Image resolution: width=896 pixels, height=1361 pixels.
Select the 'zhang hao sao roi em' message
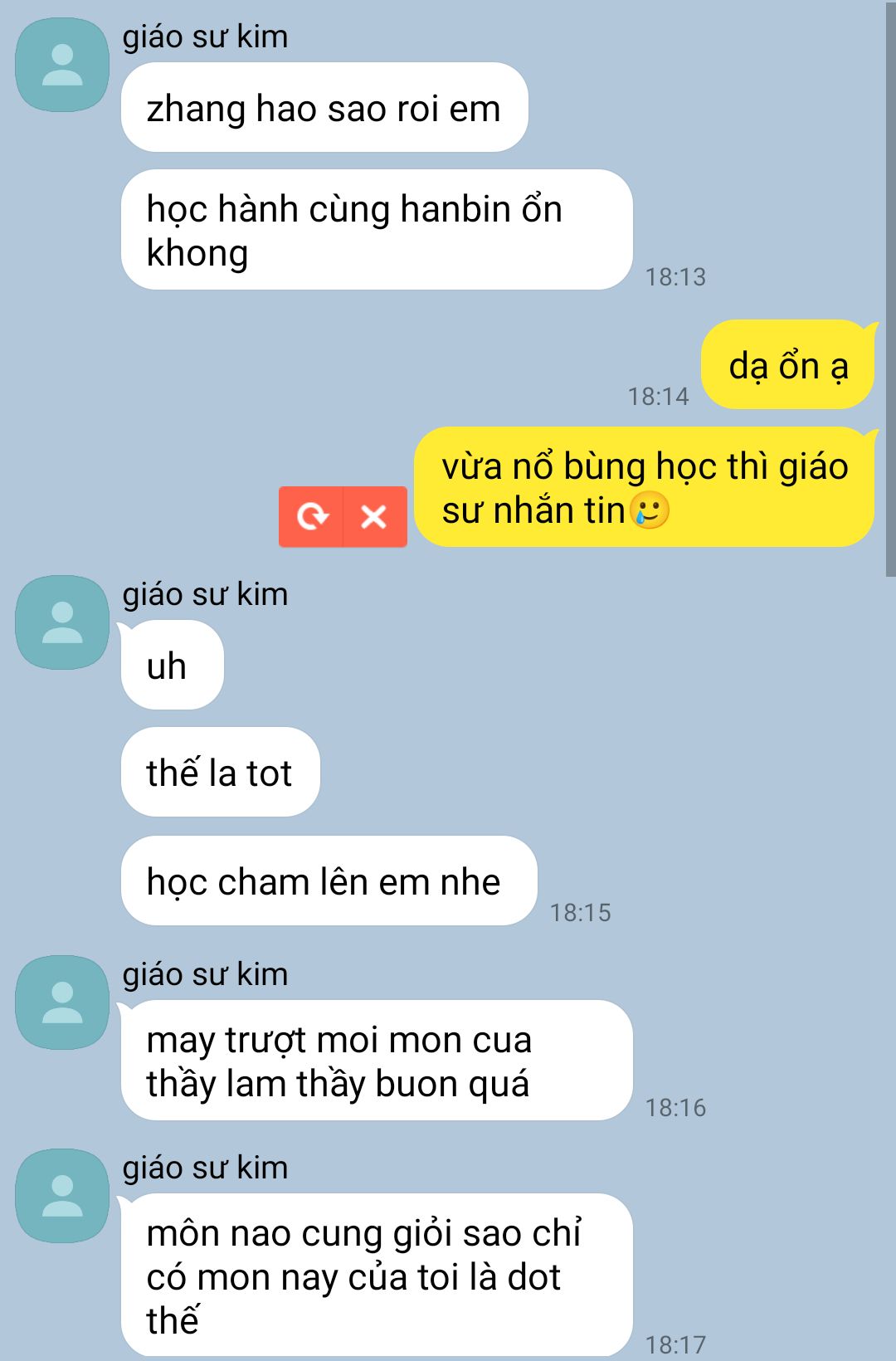(x=324, y=107)
